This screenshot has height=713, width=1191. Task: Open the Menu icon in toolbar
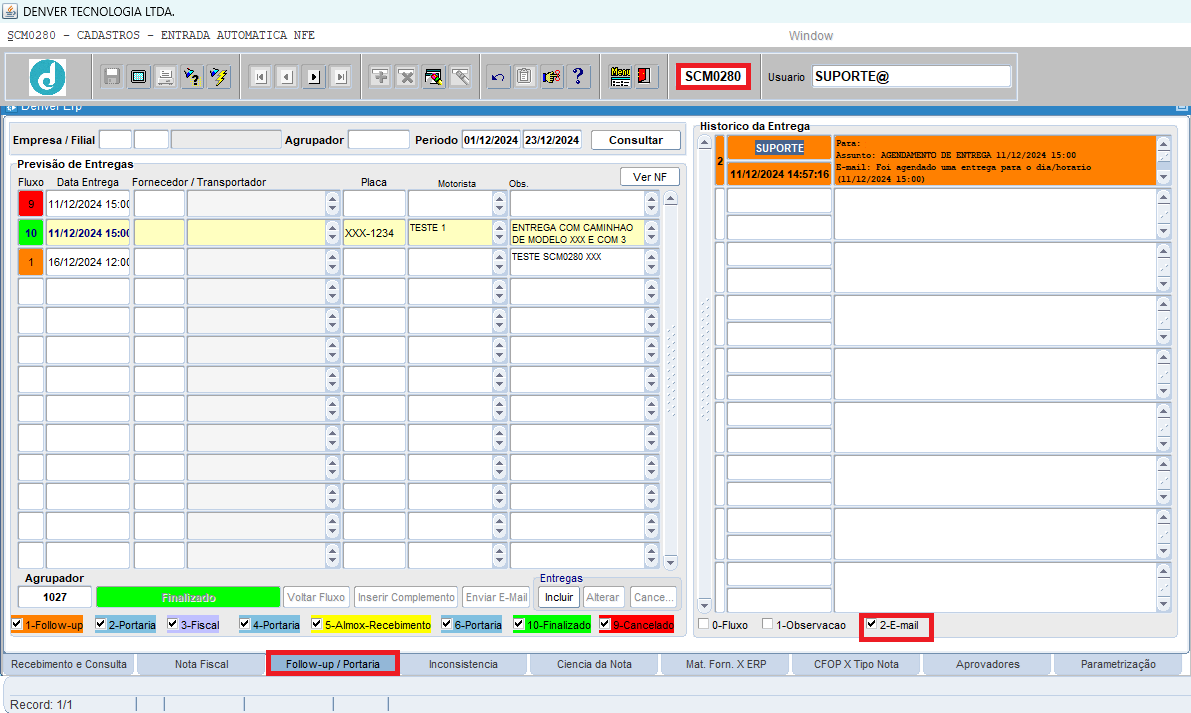coord(620,77)
